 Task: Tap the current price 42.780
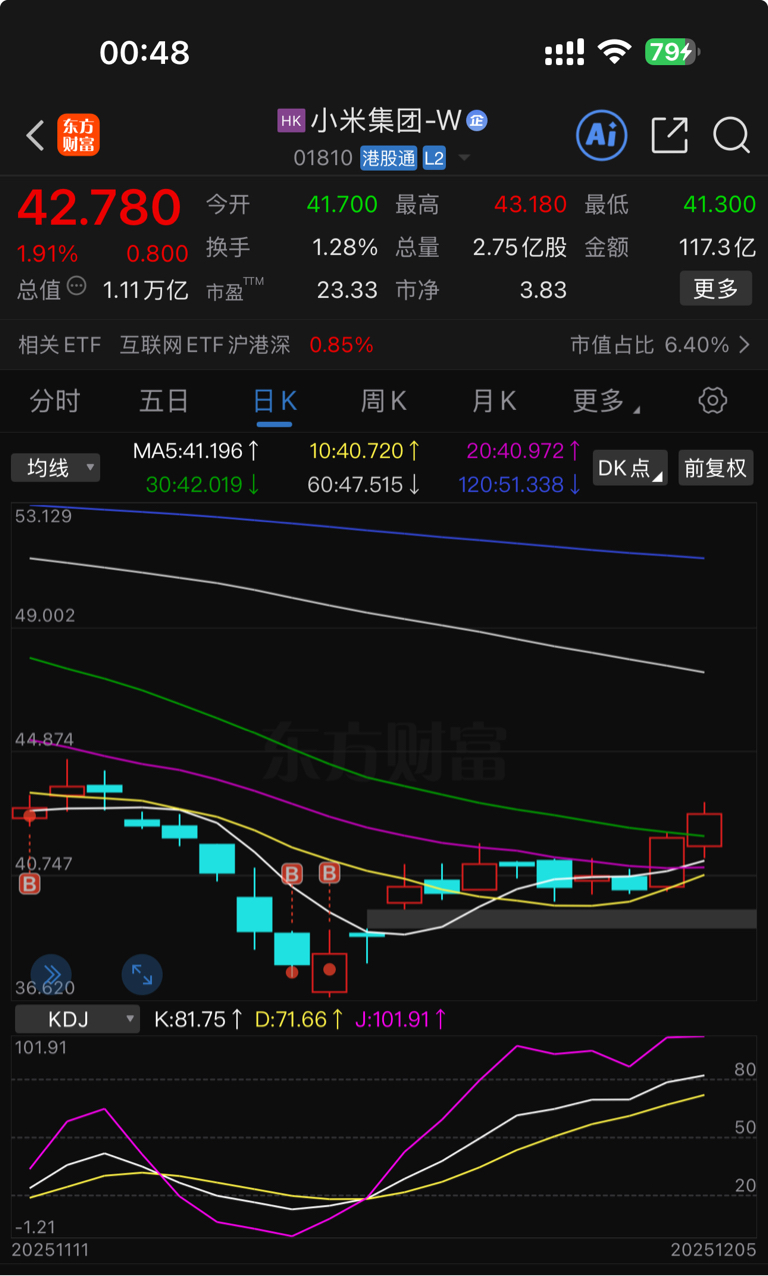coord(99,208)
